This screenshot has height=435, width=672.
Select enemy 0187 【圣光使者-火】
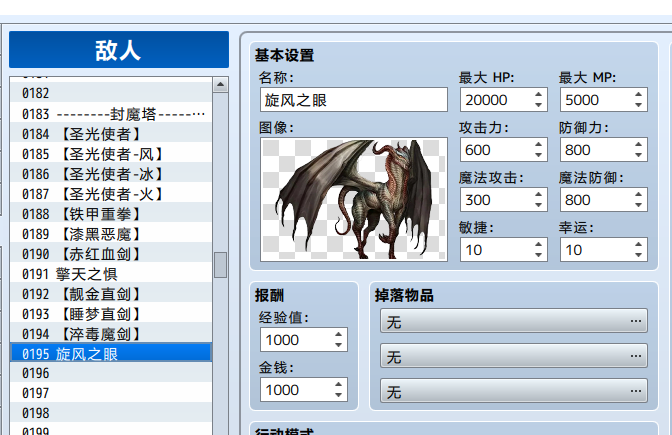click(111, 194)
